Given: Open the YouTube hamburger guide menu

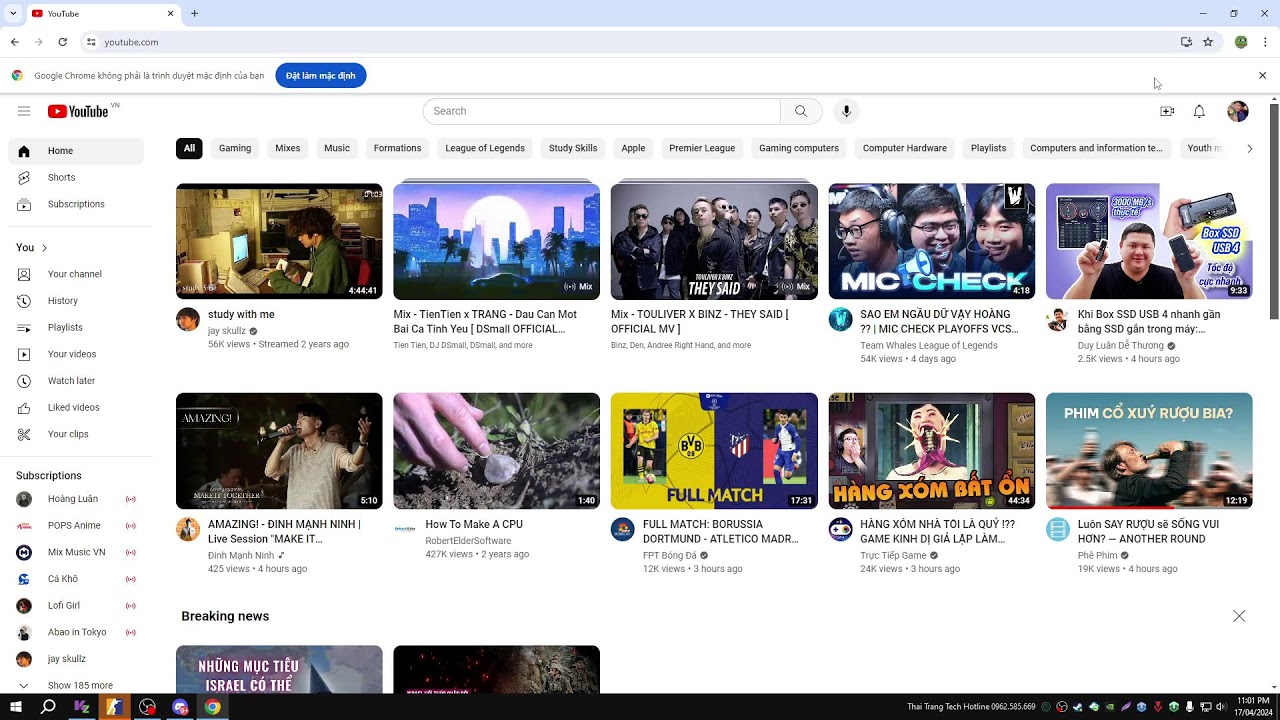Looking at the screenshot, I should point(24,111).
